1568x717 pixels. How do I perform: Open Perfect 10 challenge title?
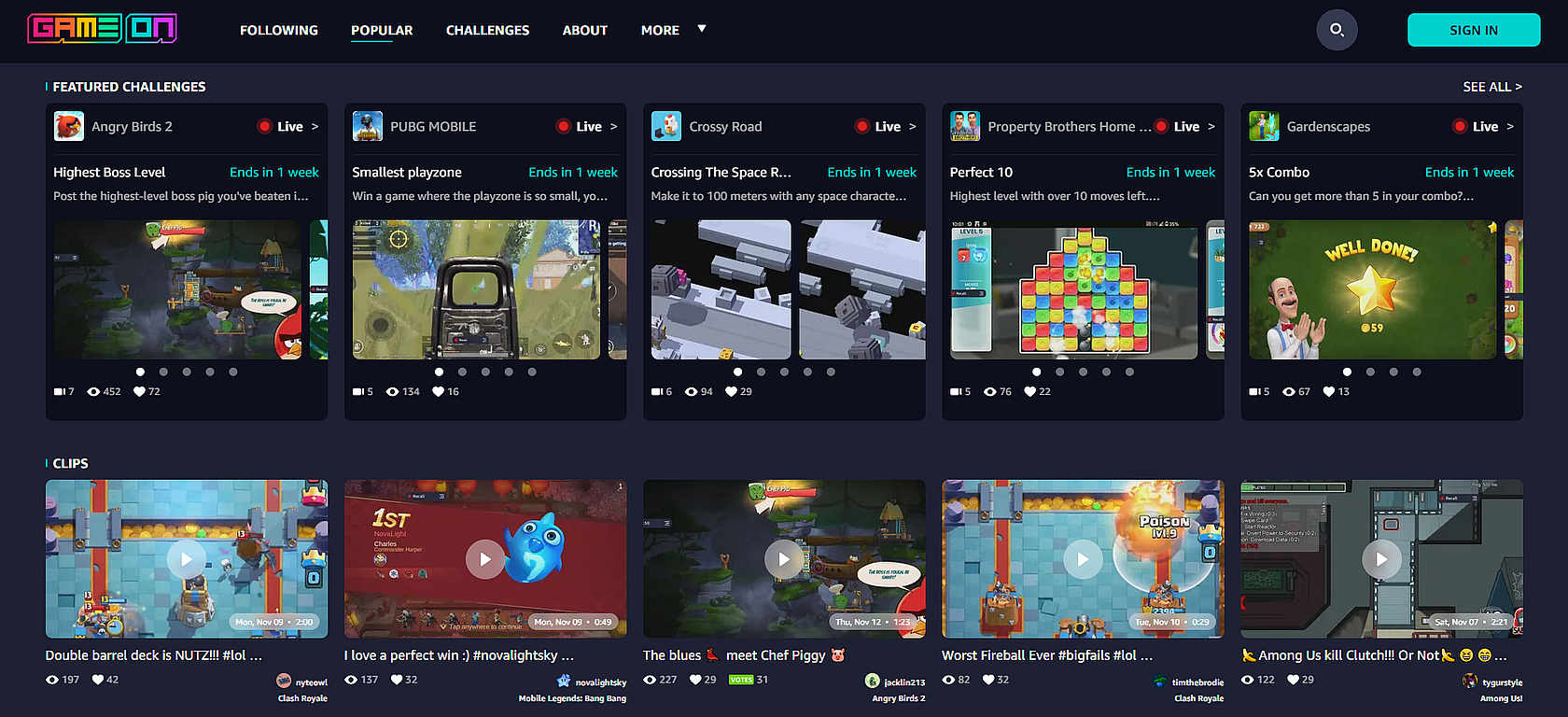point(981,172)
